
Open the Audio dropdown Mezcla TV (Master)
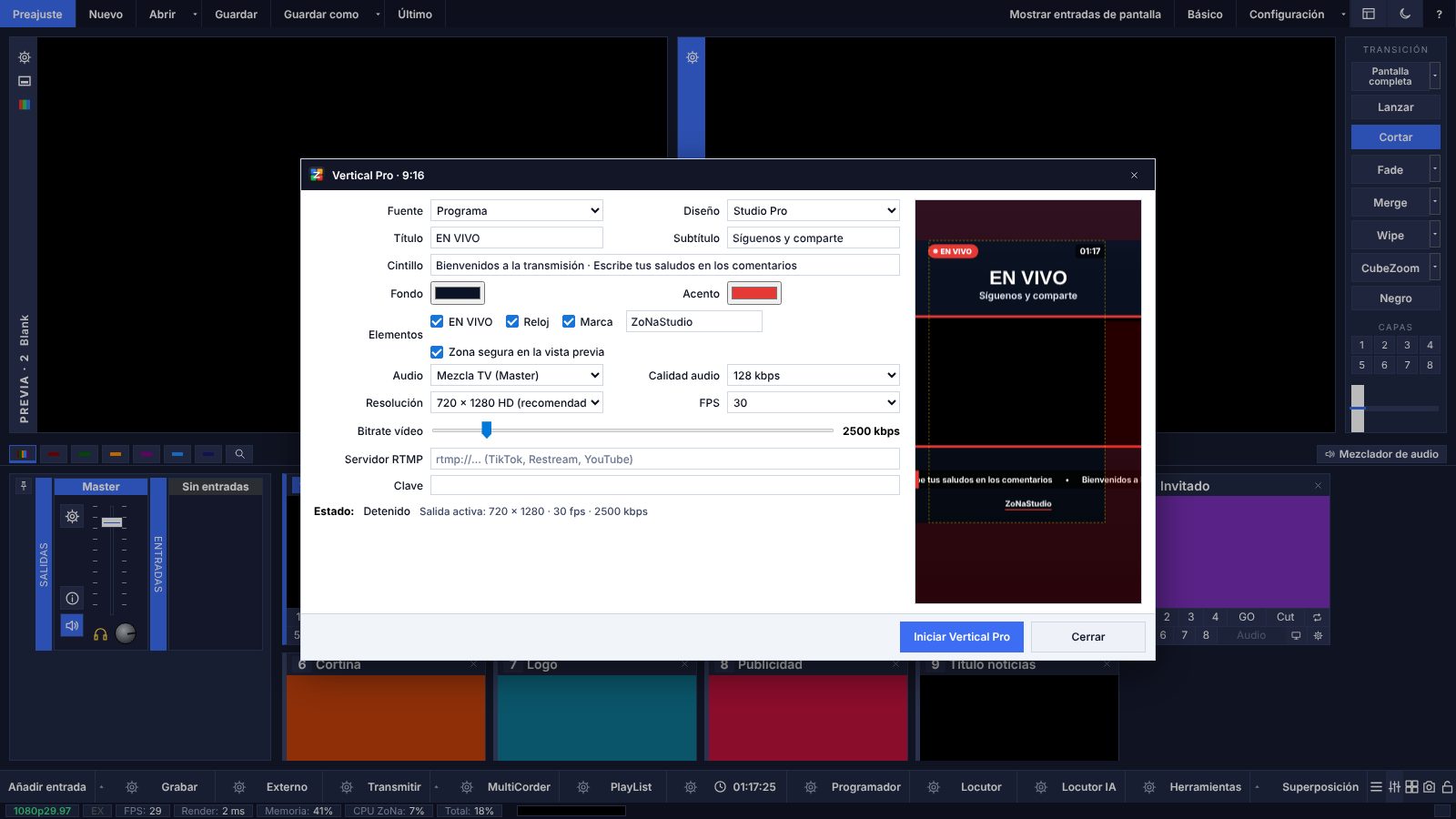[517, 376]
